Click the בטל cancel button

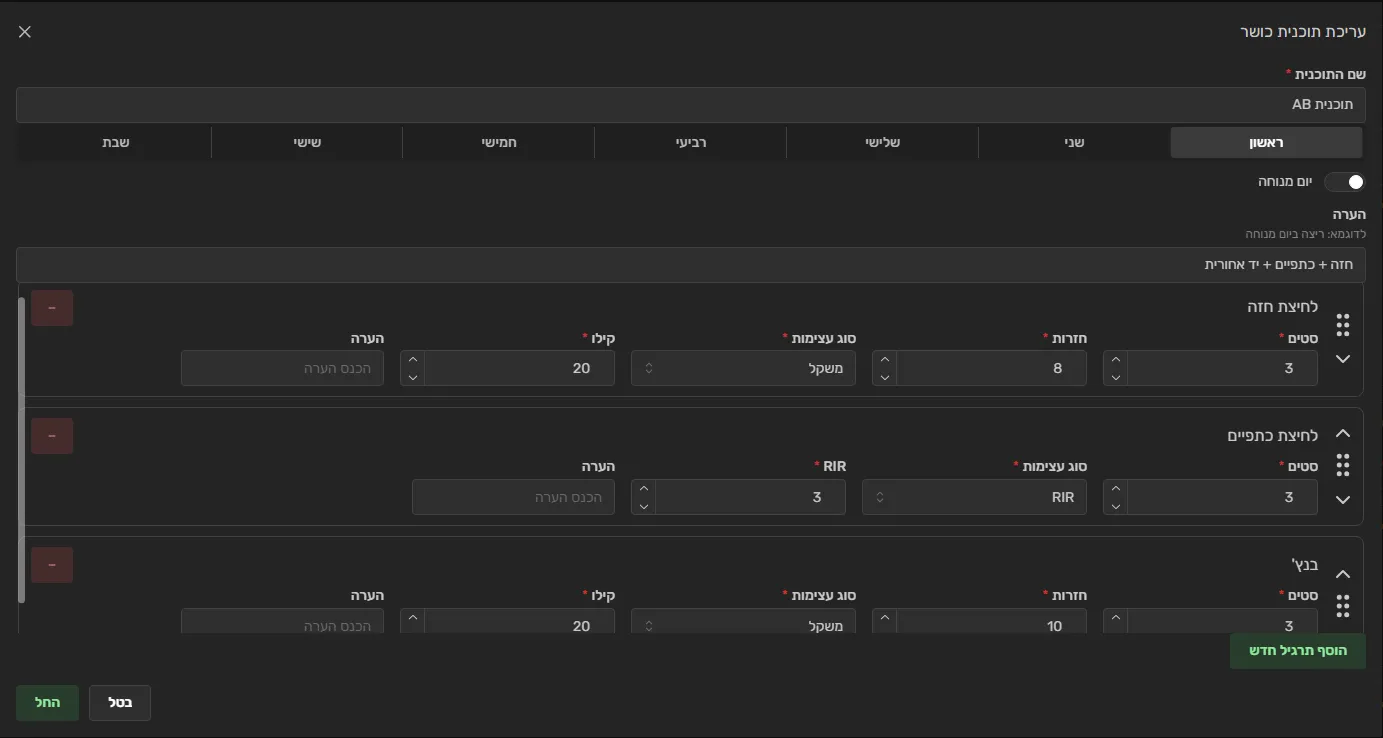click(x=120, y=703)
